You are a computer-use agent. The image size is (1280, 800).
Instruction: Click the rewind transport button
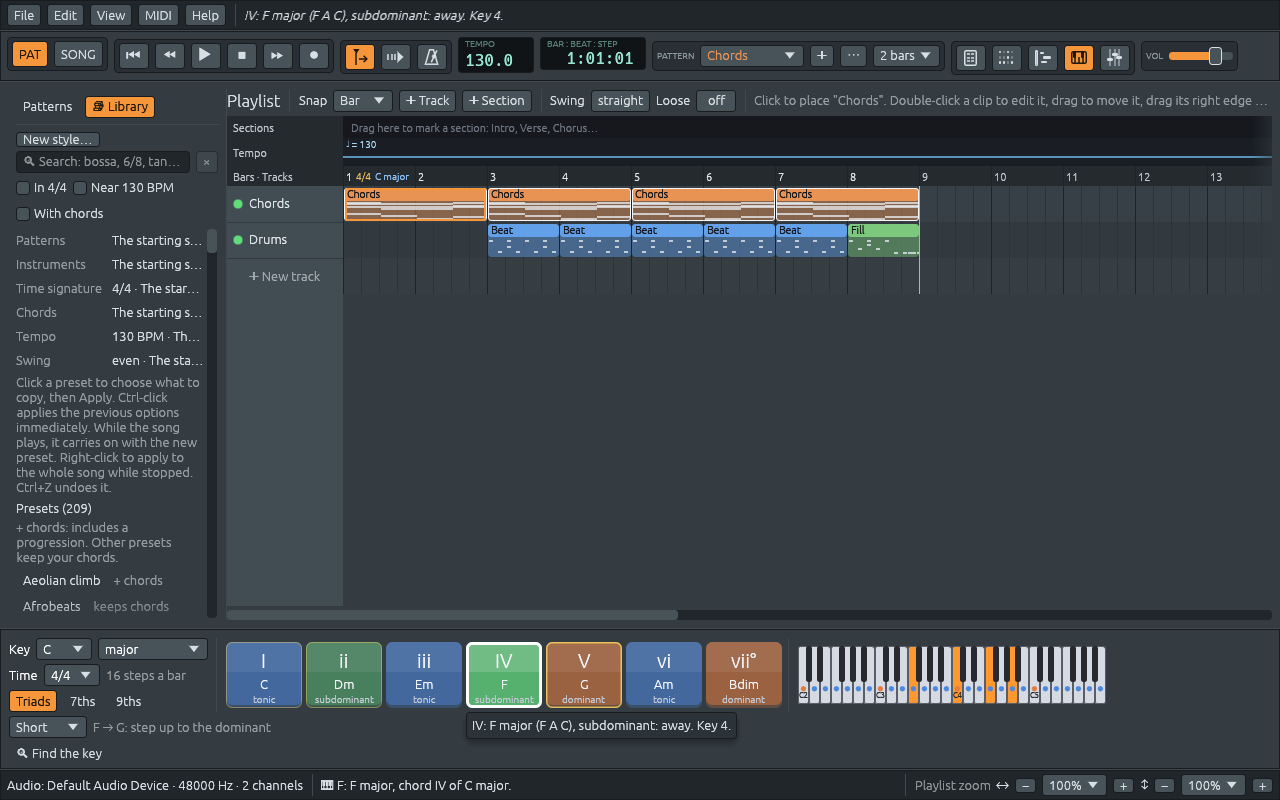coord(169,56)
